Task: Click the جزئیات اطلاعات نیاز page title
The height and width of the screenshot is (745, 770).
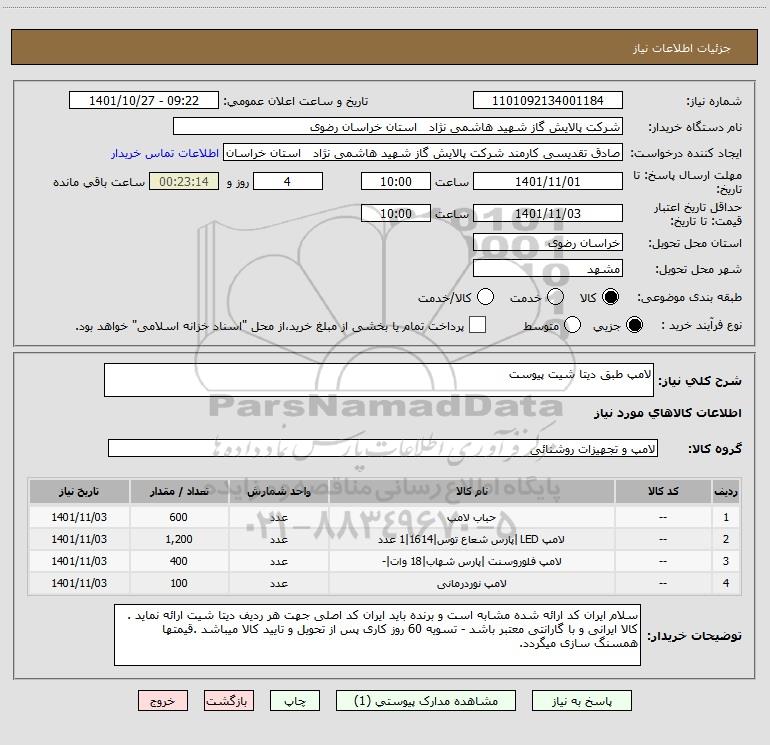Action: click(682, 48)
